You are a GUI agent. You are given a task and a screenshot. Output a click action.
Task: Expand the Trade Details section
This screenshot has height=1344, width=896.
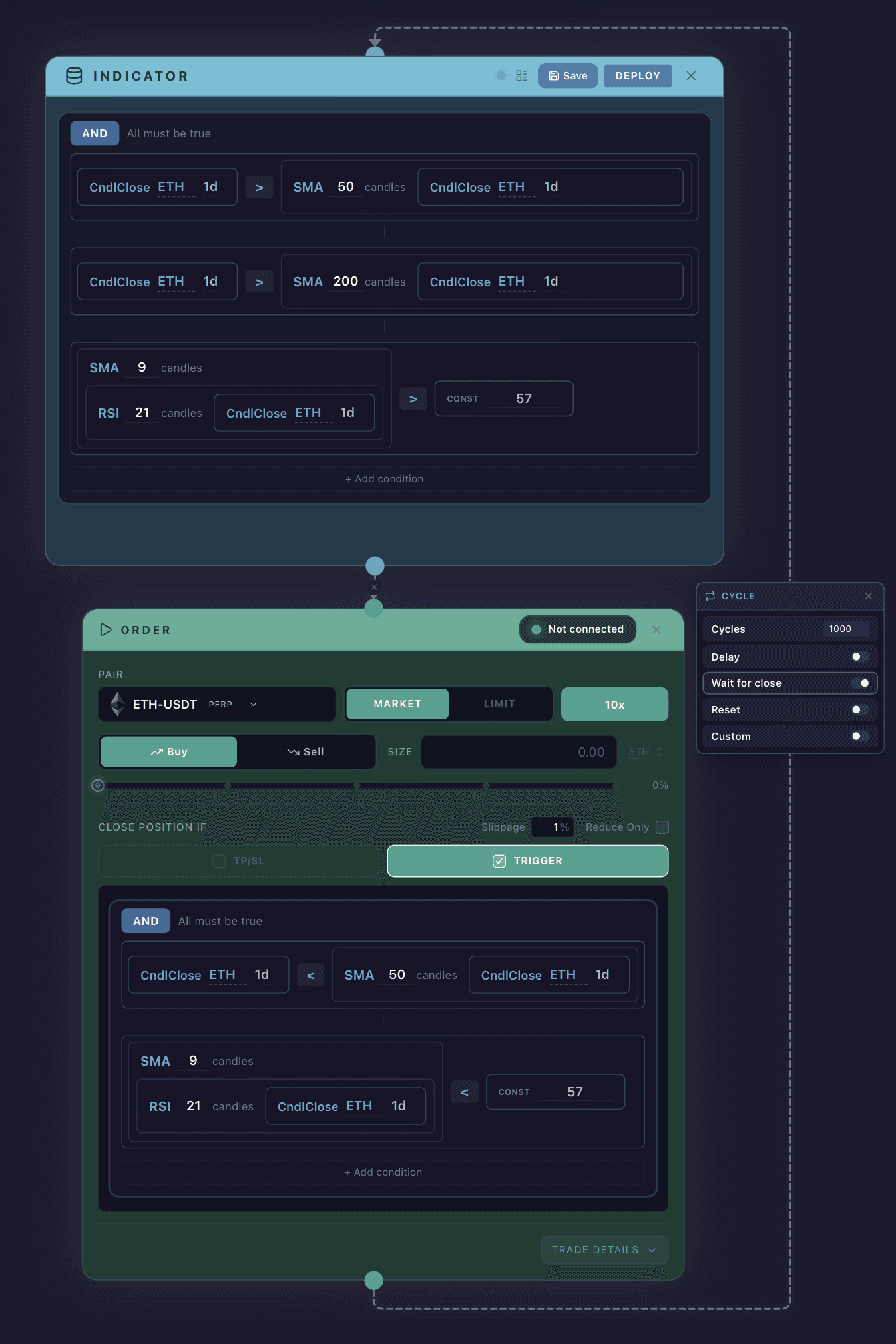coord(605,1250)
